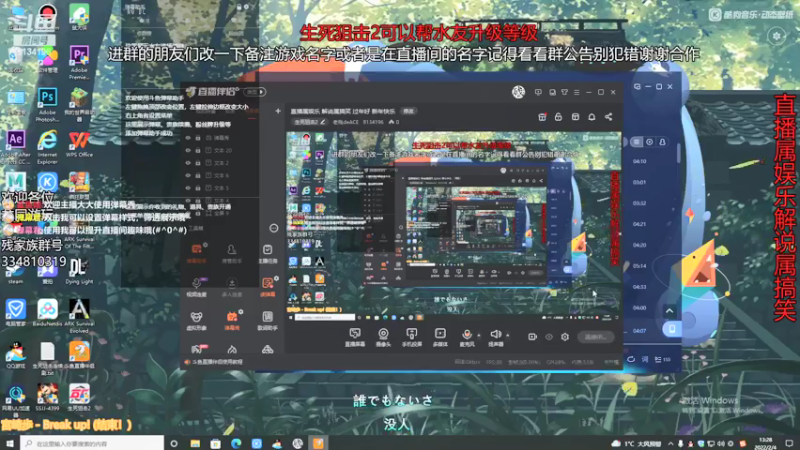Open the message icon in title bar
This screenshot has width=800, height=450.
pyautogui.click(x=538, y=92)
